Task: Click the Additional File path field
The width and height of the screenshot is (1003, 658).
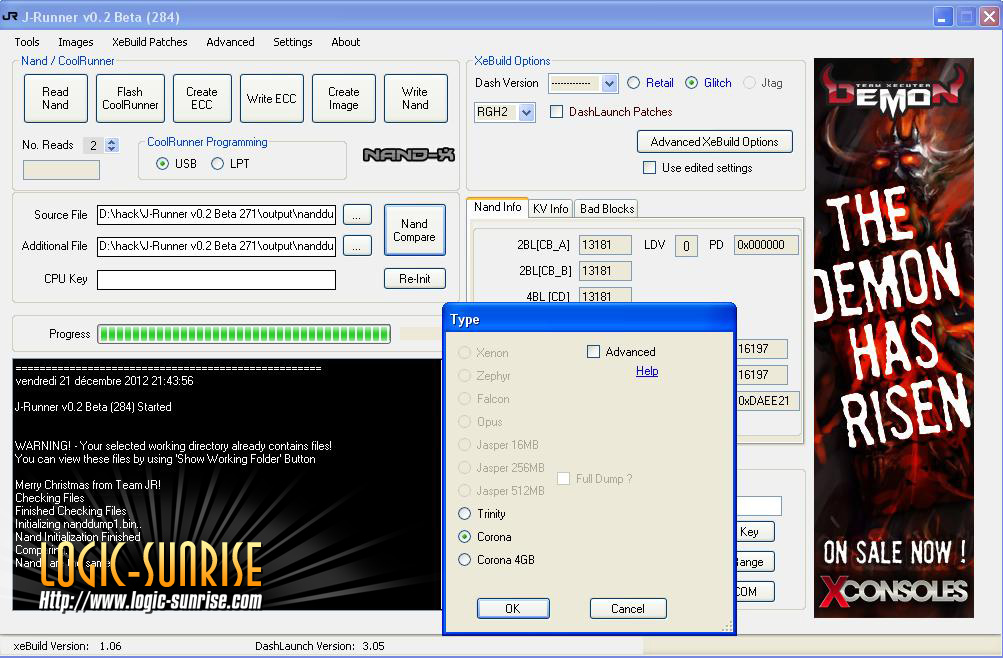Action: click(x=216, y=246)
